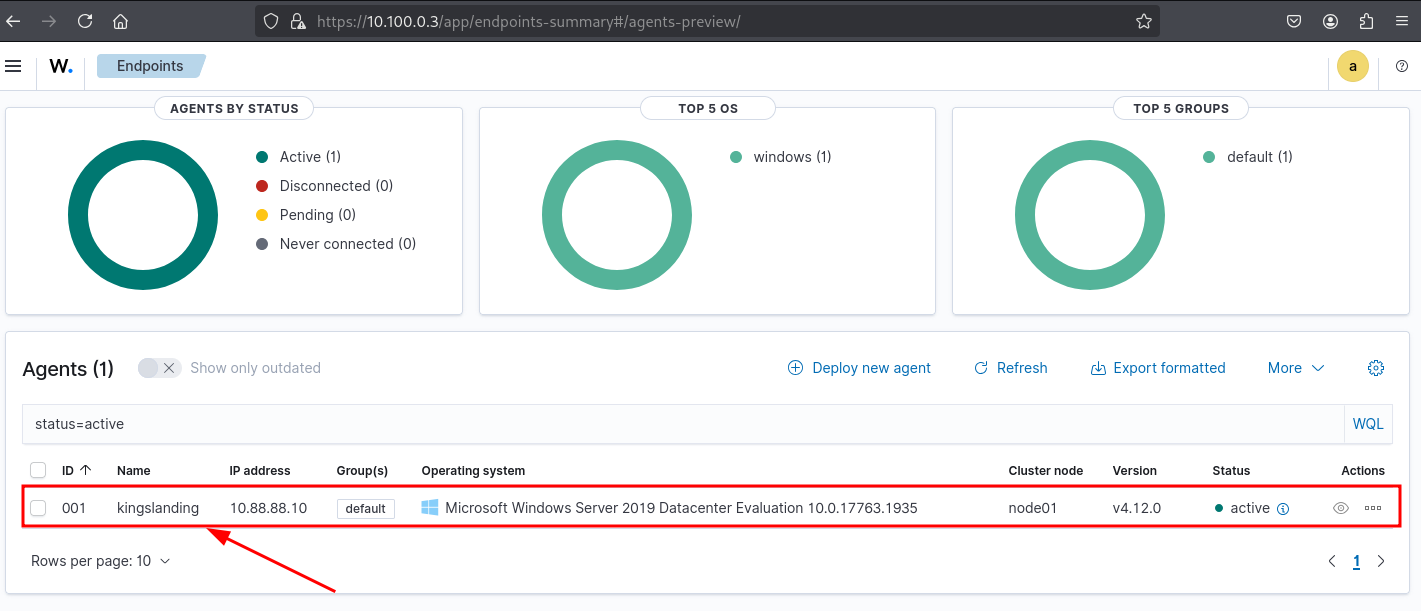
Task: Click Export formatted
Action: [1157, 368]
